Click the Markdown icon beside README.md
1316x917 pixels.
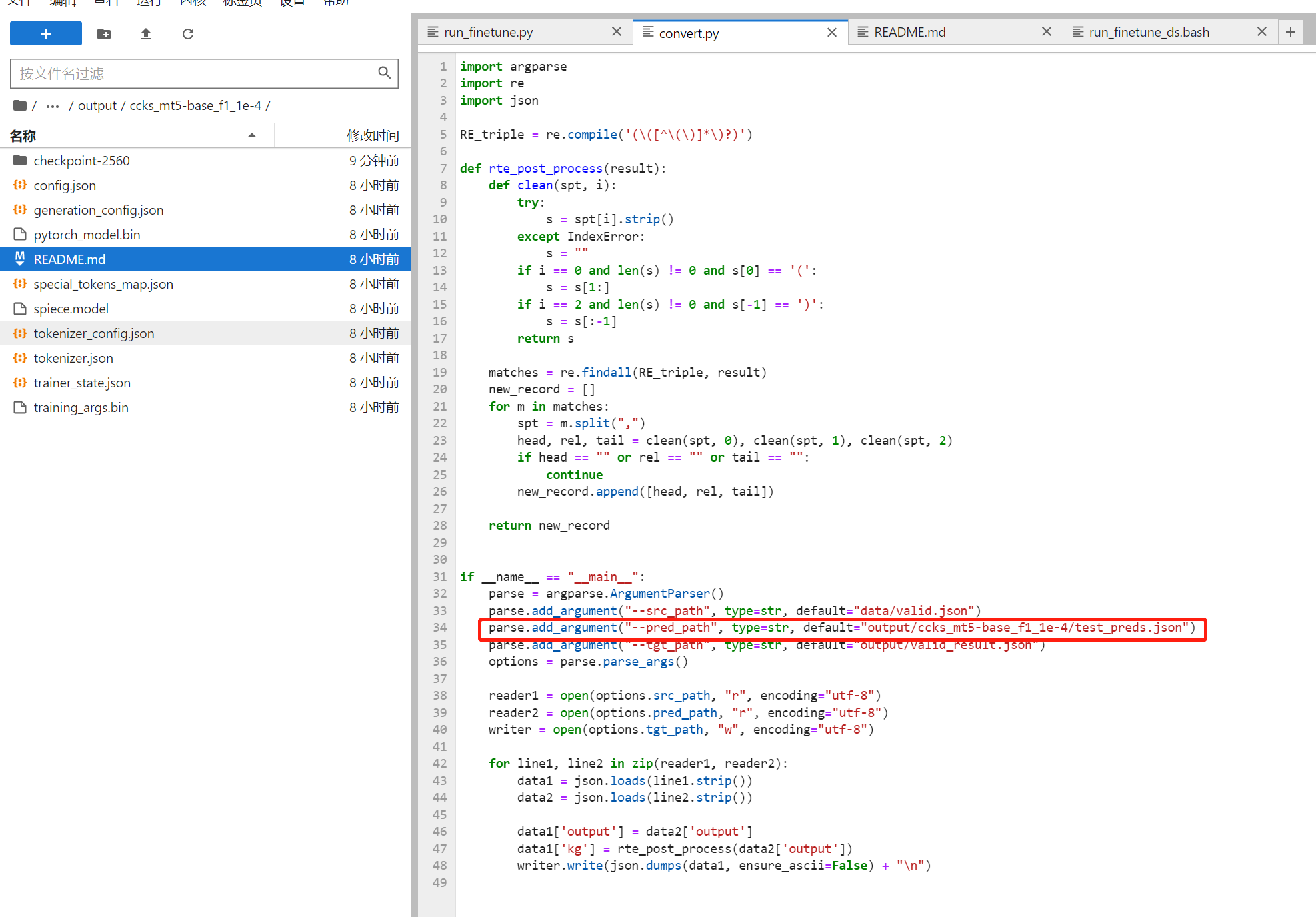click(19, 259)
